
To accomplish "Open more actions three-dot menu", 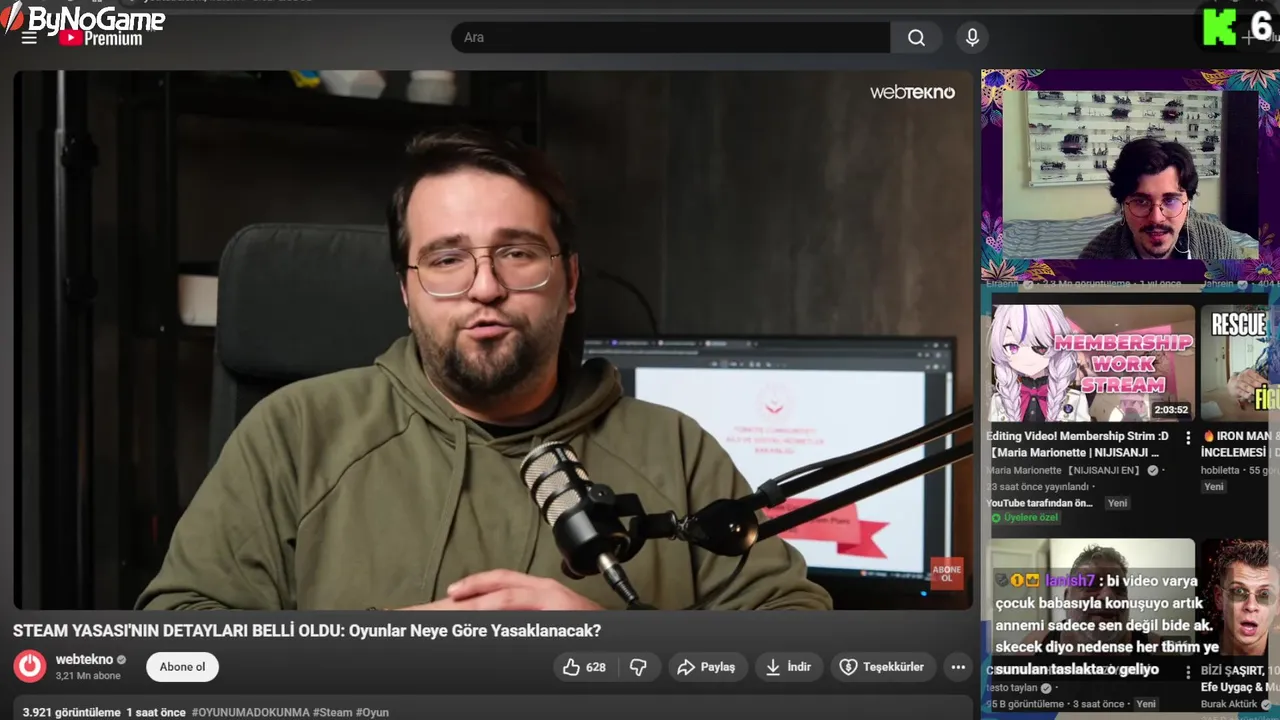I will 958,667.
